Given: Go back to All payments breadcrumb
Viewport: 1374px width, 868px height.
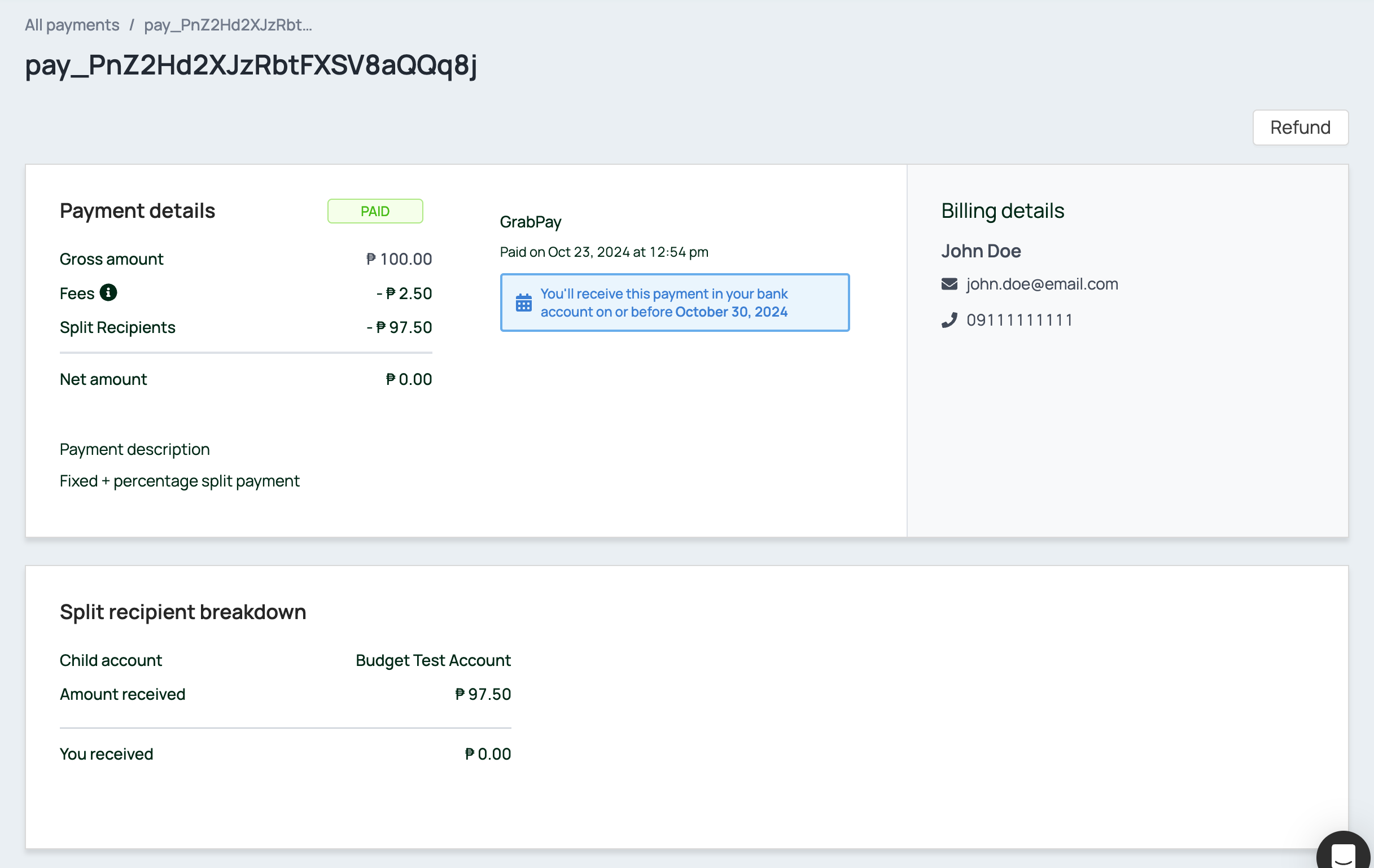Looking at the screenshot, I should click(x=72, y=25).
